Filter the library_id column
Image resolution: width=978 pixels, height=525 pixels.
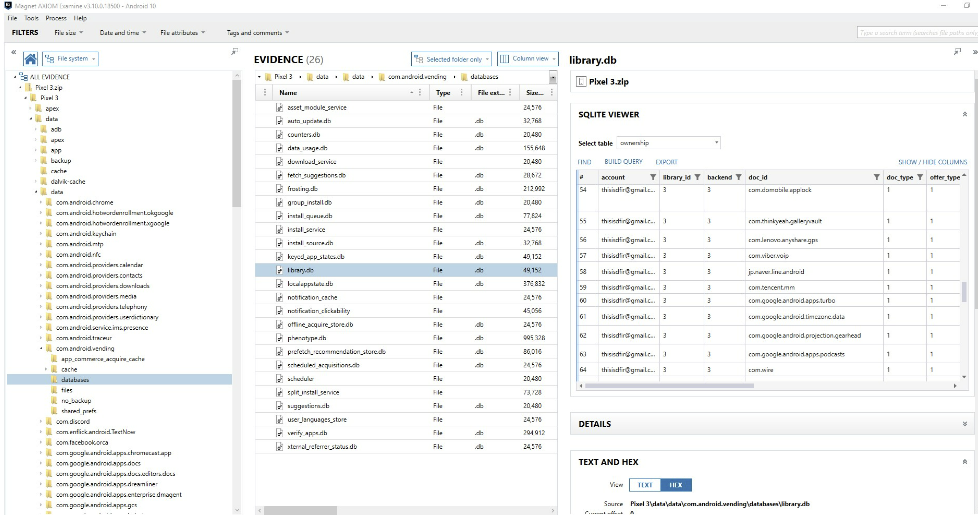[697, 177]
